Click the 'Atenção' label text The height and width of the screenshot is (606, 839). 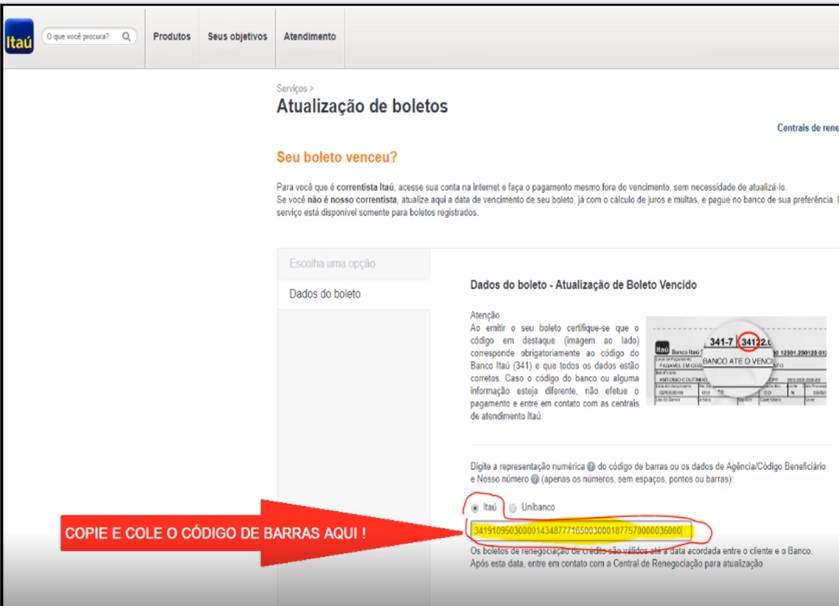click(485, 315)
